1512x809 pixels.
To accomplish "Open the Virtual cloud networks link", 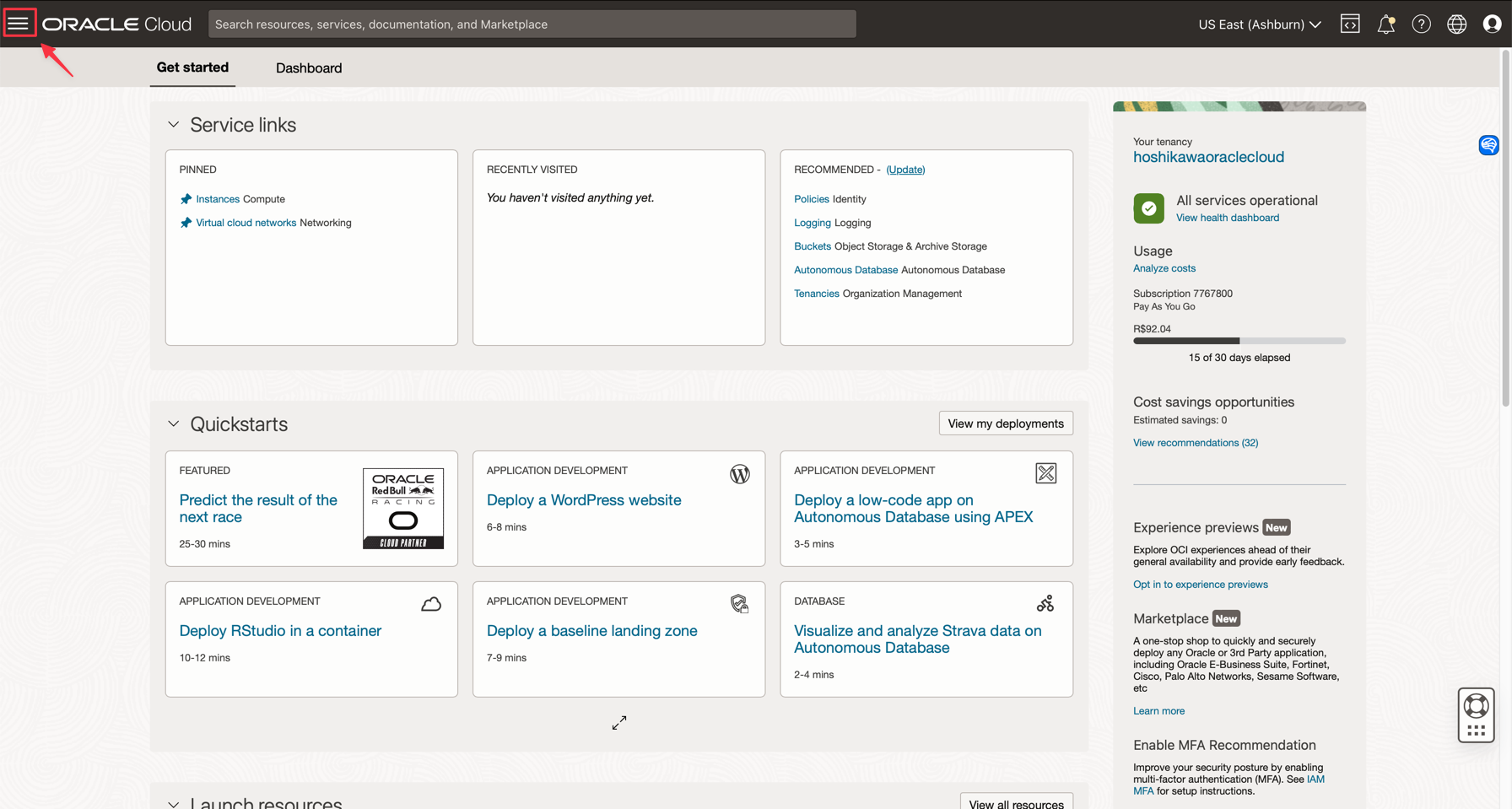I will click(246, 223).
